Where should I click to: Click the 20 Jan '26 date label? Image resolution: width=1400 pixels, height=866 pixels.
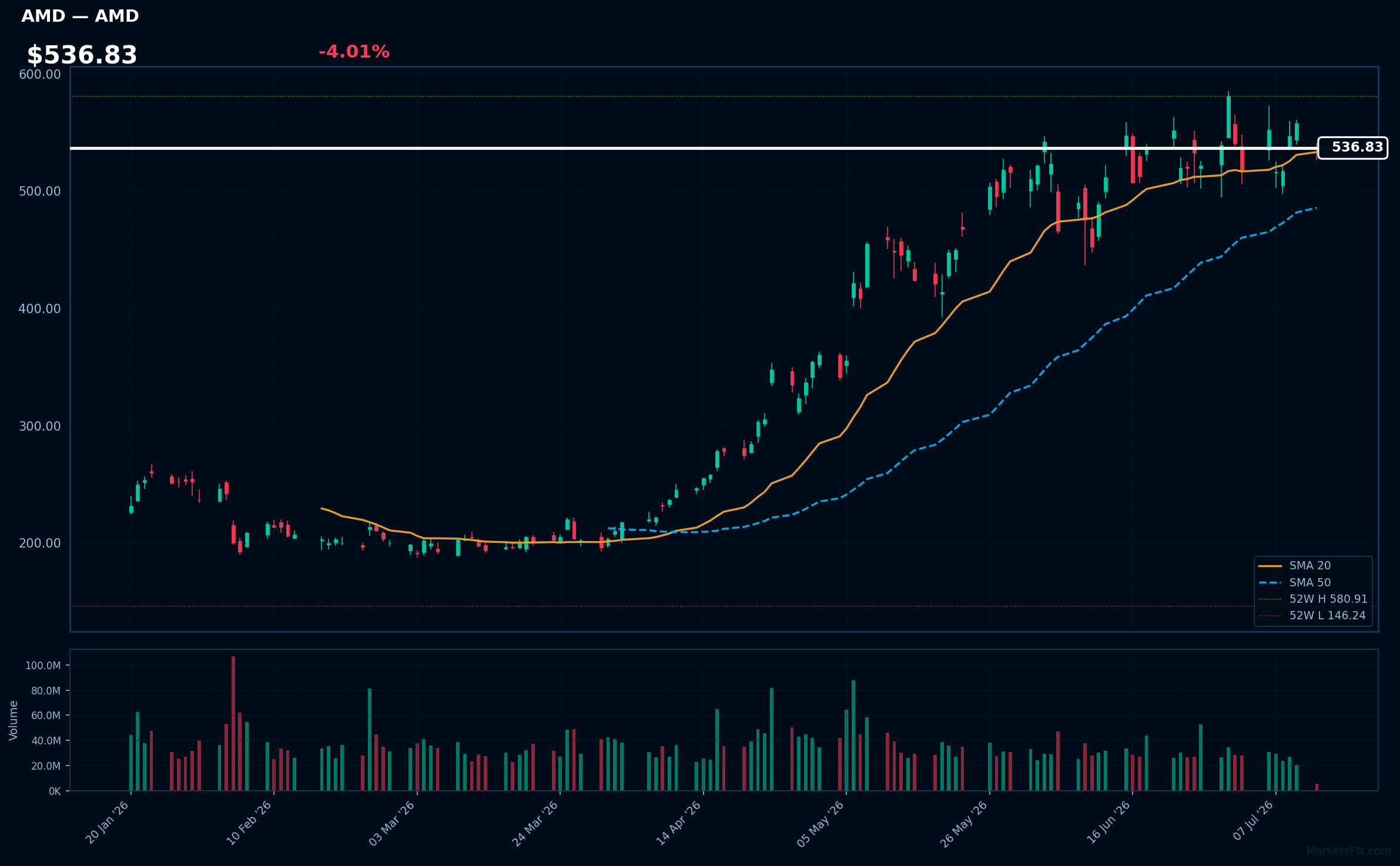tap(107, 823)
